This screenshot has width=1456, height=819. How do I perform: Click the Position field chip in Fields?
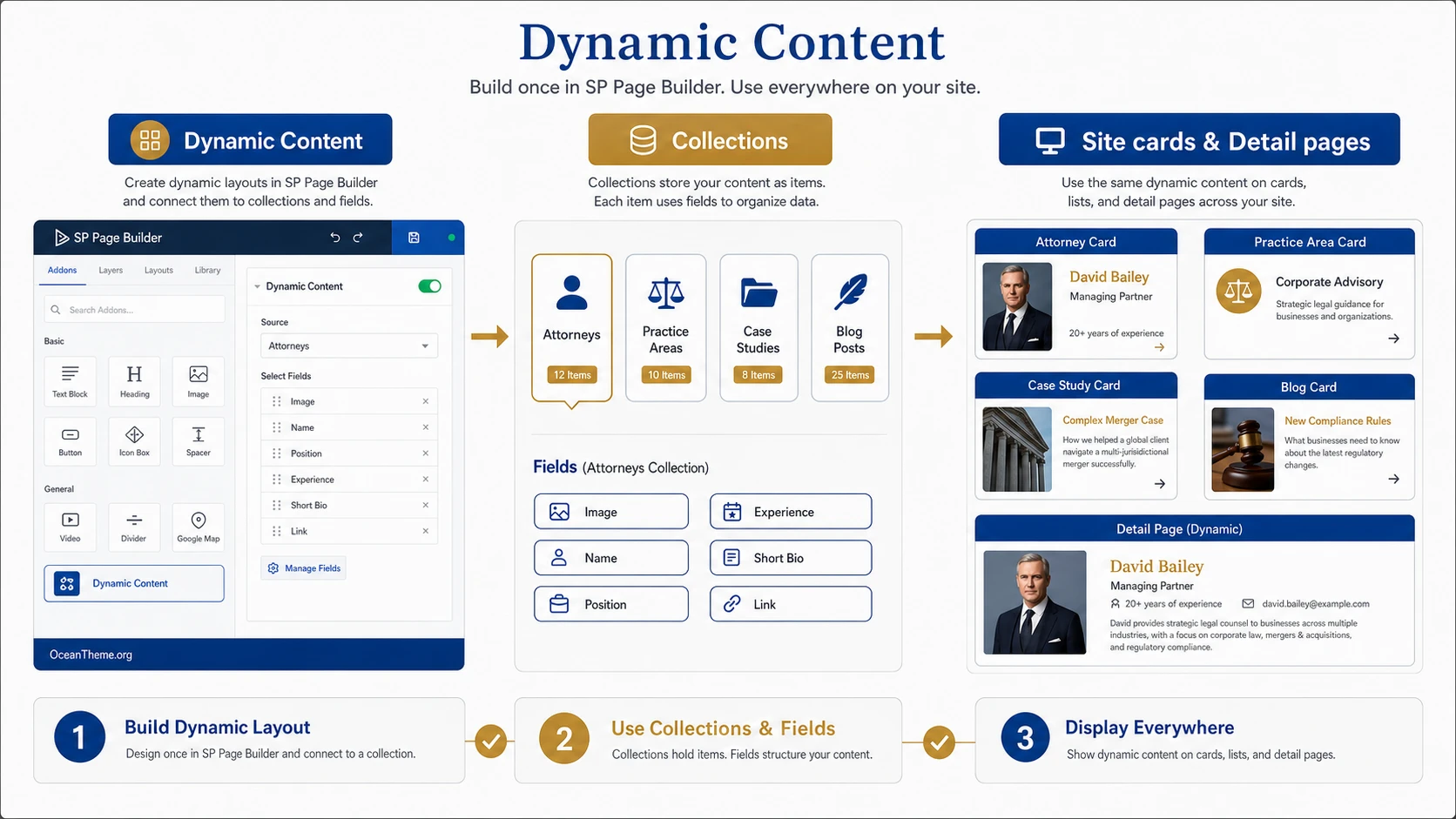[x=611, y=604]
